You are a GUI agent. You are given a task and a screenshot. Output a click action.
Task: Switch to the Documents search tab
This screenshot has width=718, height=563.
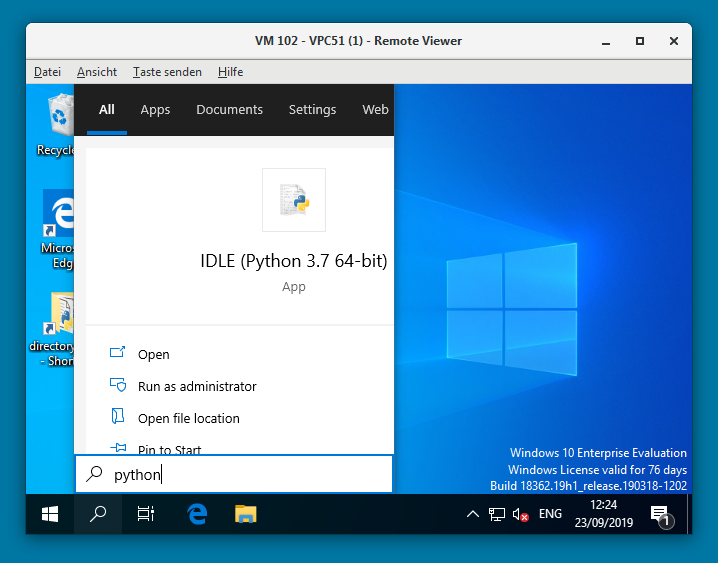click(229, 109)
